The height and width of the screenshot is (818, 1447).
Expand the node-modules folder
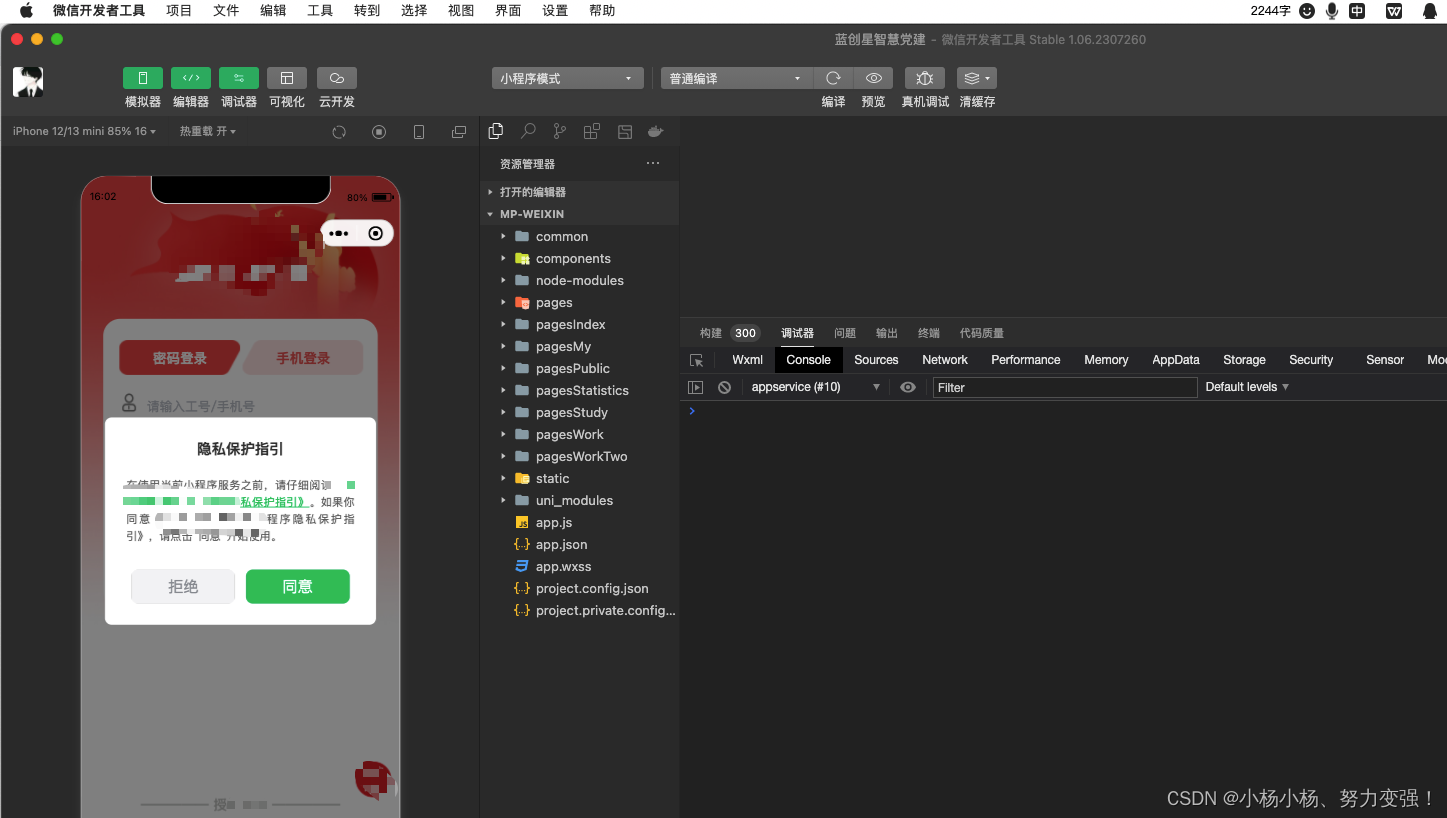pyautogui.click(x=579, y=280)
